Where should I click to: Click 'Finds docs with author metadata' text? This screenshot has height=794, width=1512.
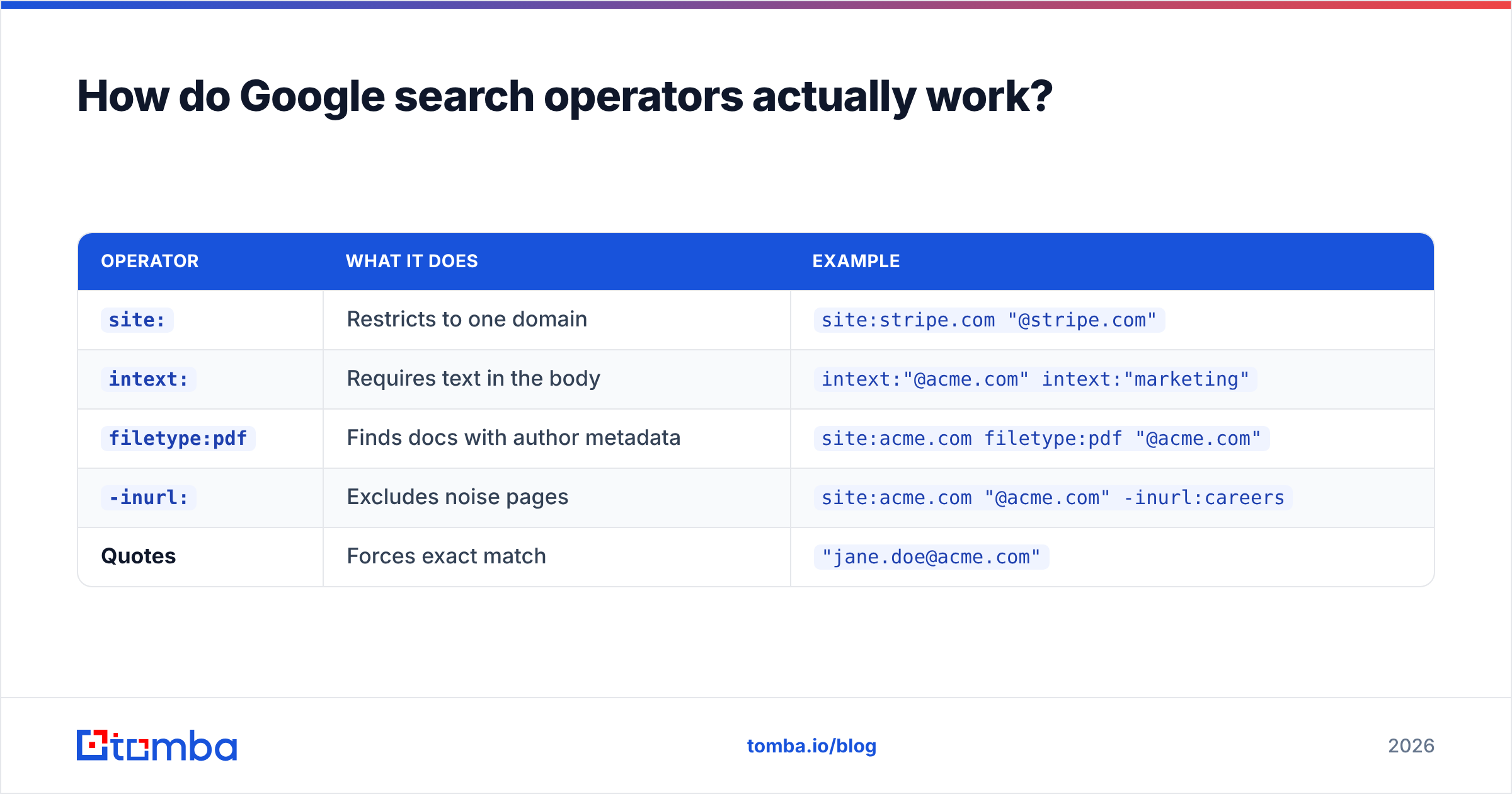point(513,438)
